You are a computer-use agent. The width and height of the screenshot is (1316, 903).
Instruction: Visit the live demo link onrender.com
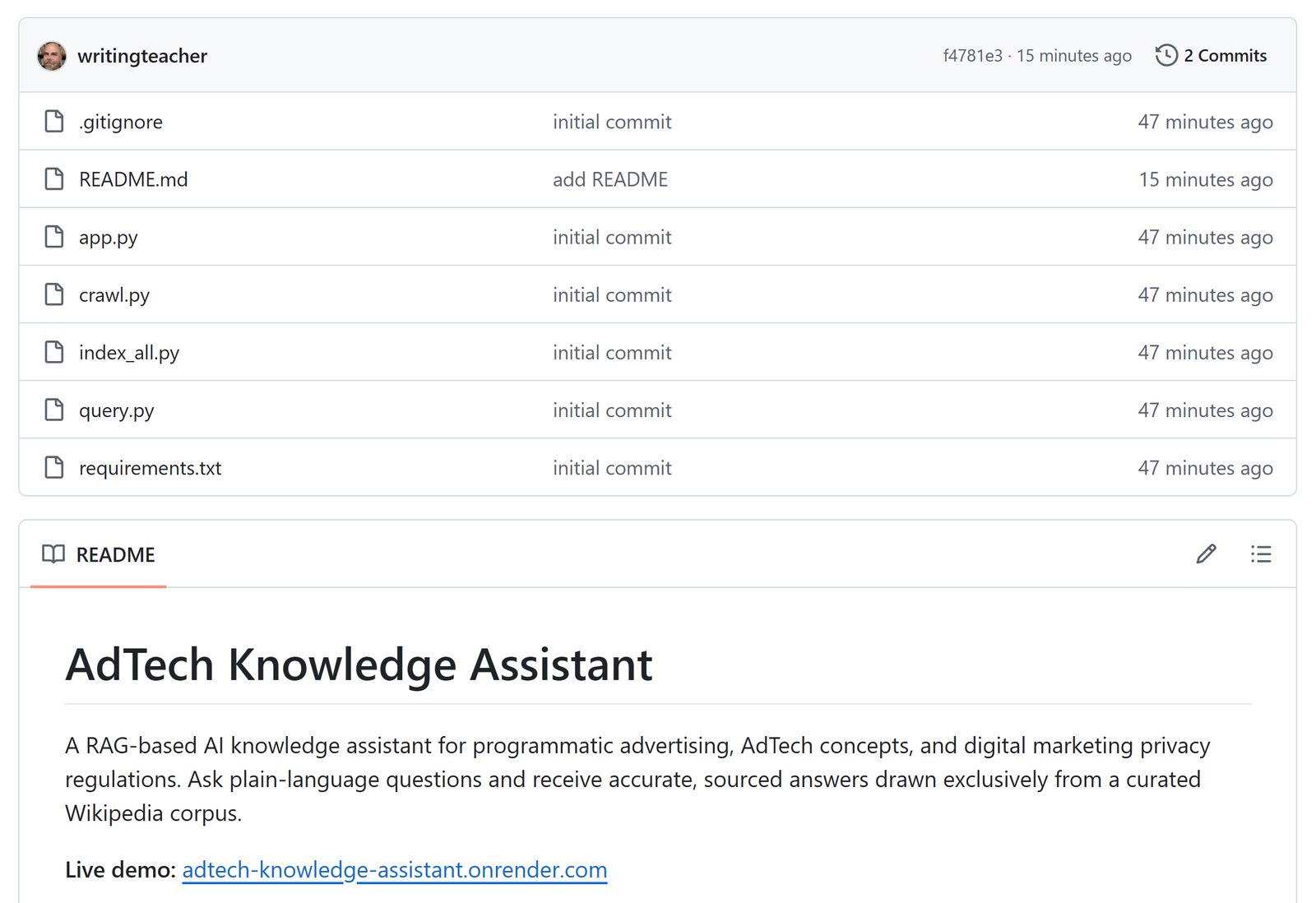394,869
